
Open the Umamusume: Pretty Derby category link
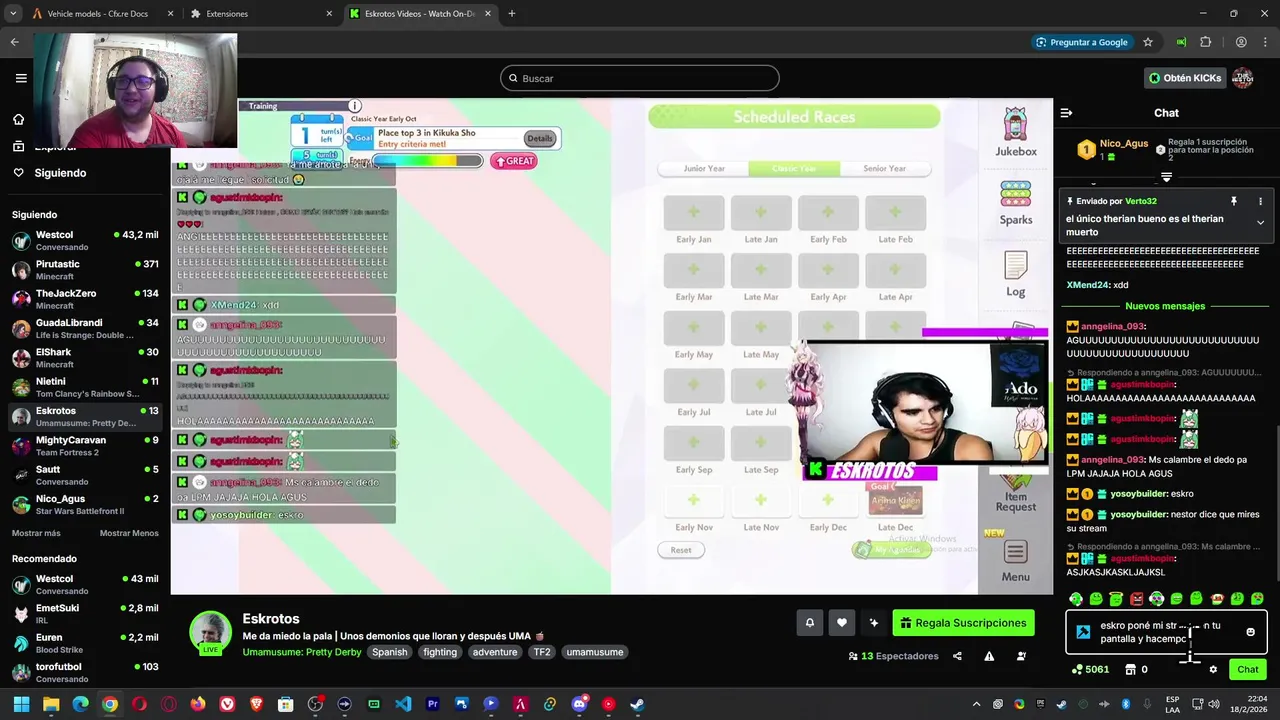(302, 652)
